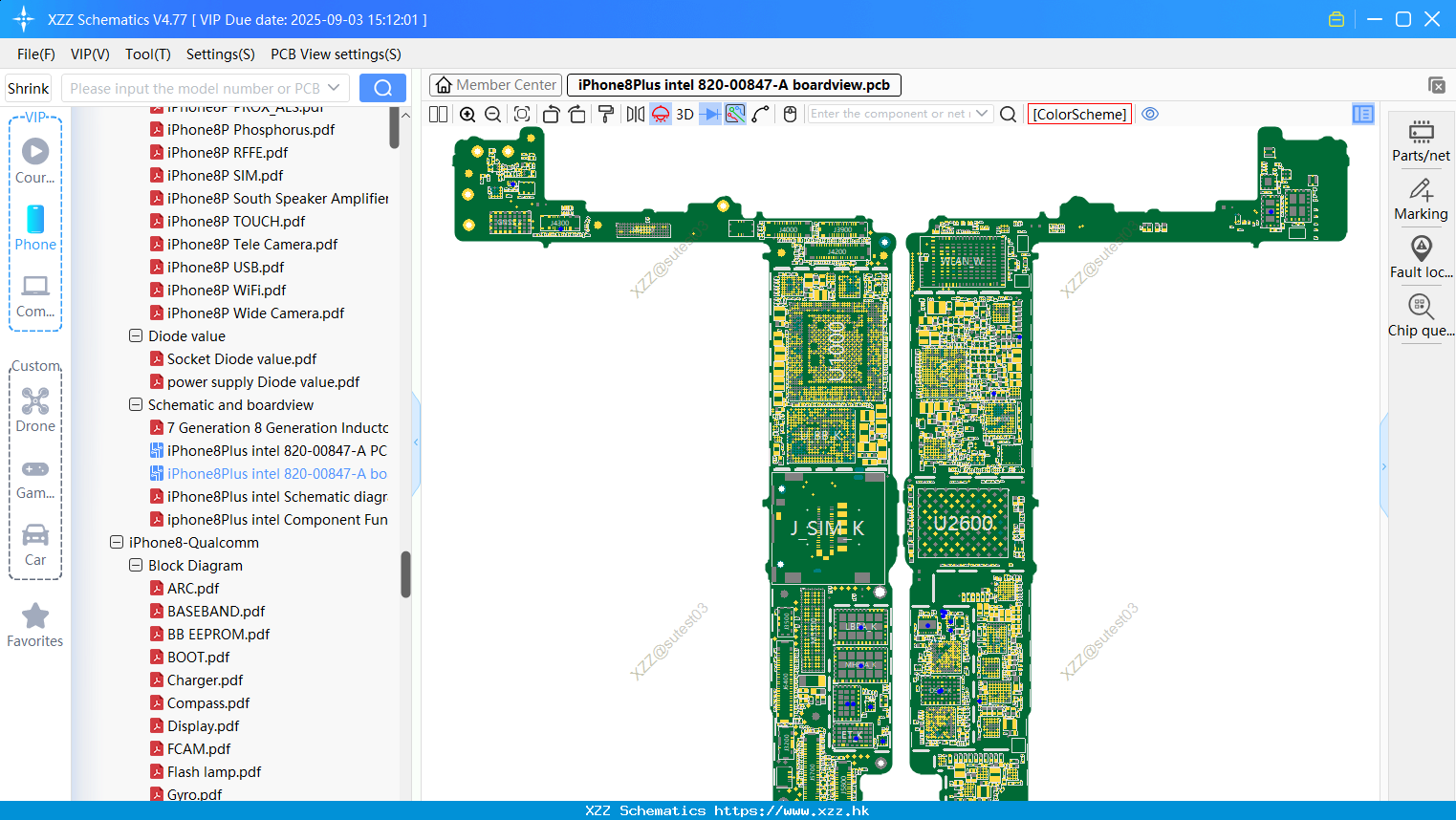
Task: Open power supply Diode value.pdf
Action: point(263,382)
